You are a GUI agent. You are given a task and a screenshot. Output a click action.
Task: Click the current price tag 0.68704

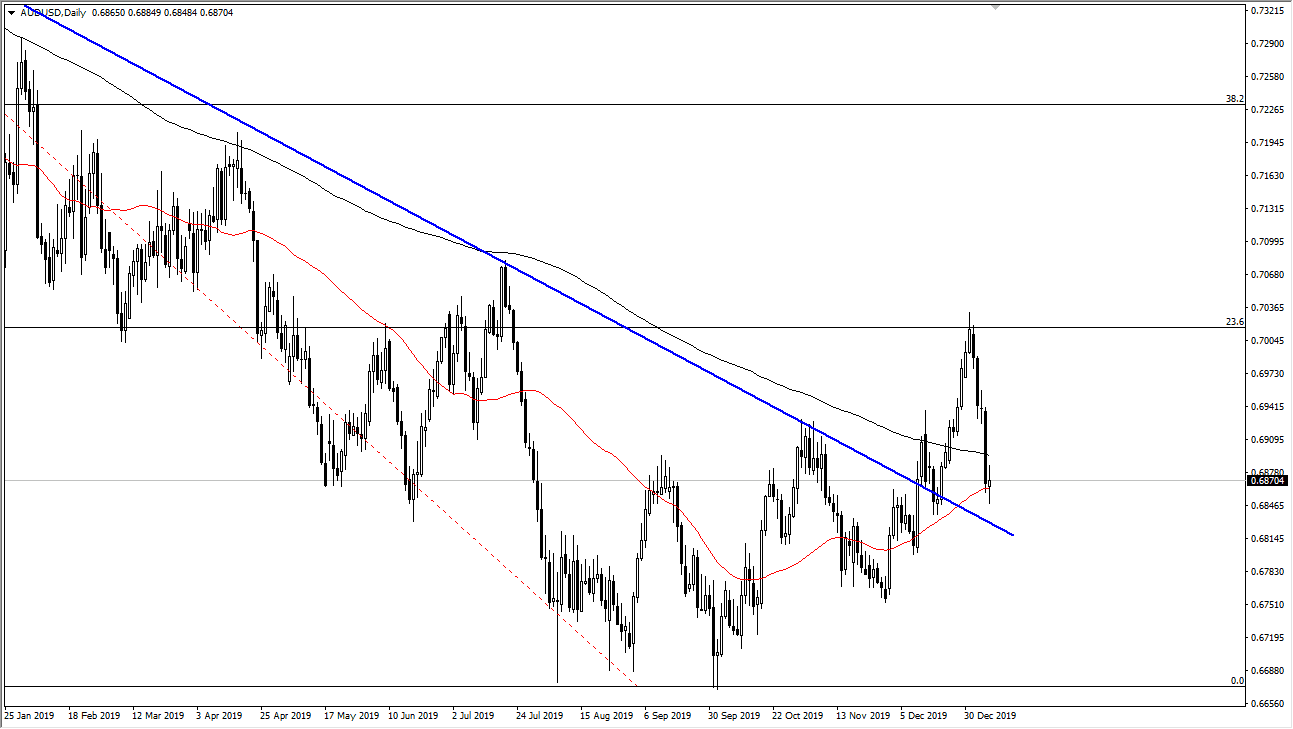point(1266,481)
